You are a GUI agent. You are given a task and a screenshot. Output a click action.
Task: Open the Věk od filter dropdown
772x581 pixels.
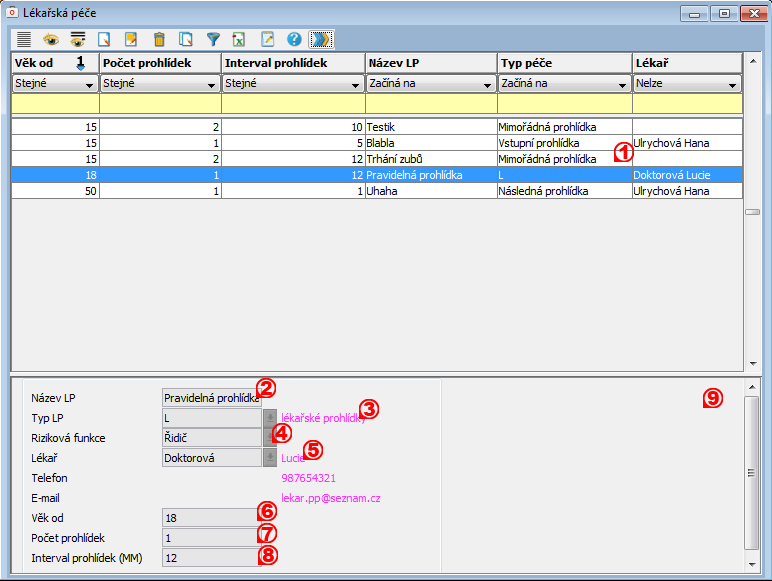(x=90, y=85)
